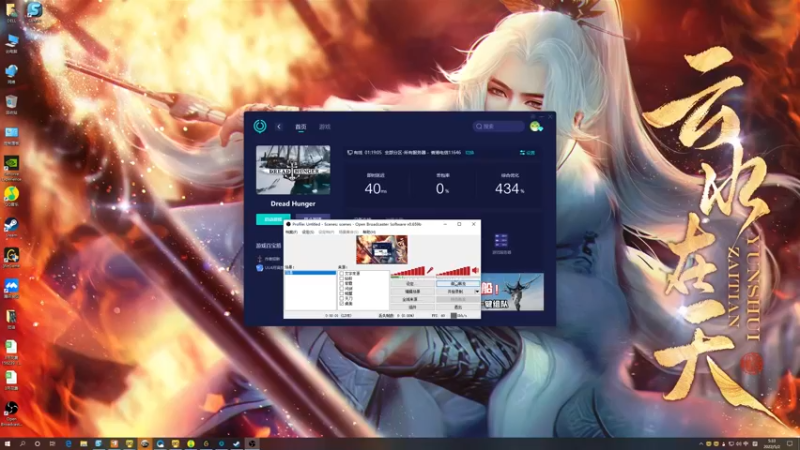Open the user avatar in the accelerator
This screenshot has height=450, width=800.
535,126
